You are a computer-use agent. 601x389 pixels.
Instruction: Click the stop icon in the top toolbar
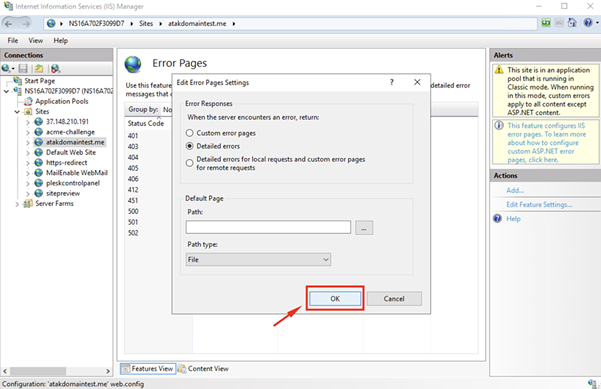pyautogui.click(x=559, y=23)
